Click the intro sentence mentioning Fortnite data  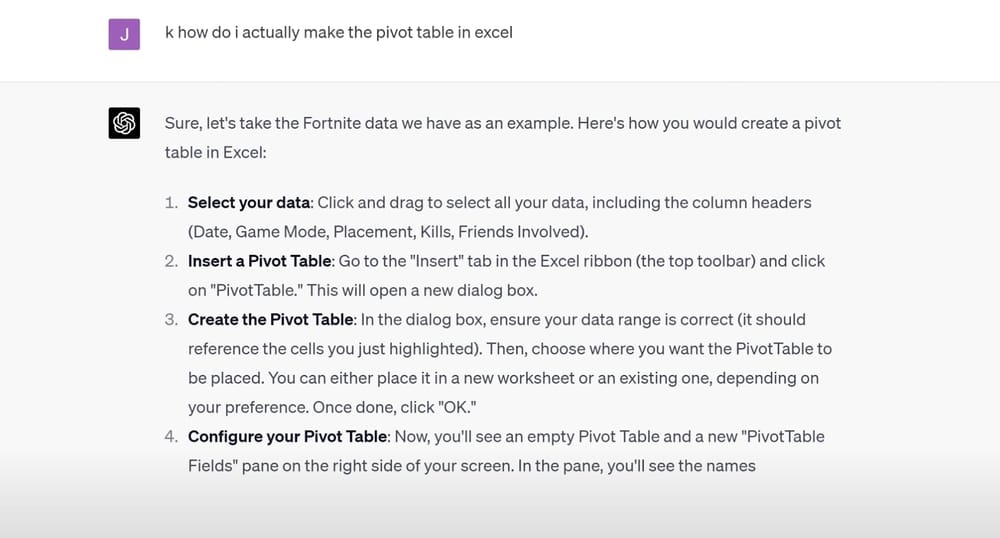[502, 123]
